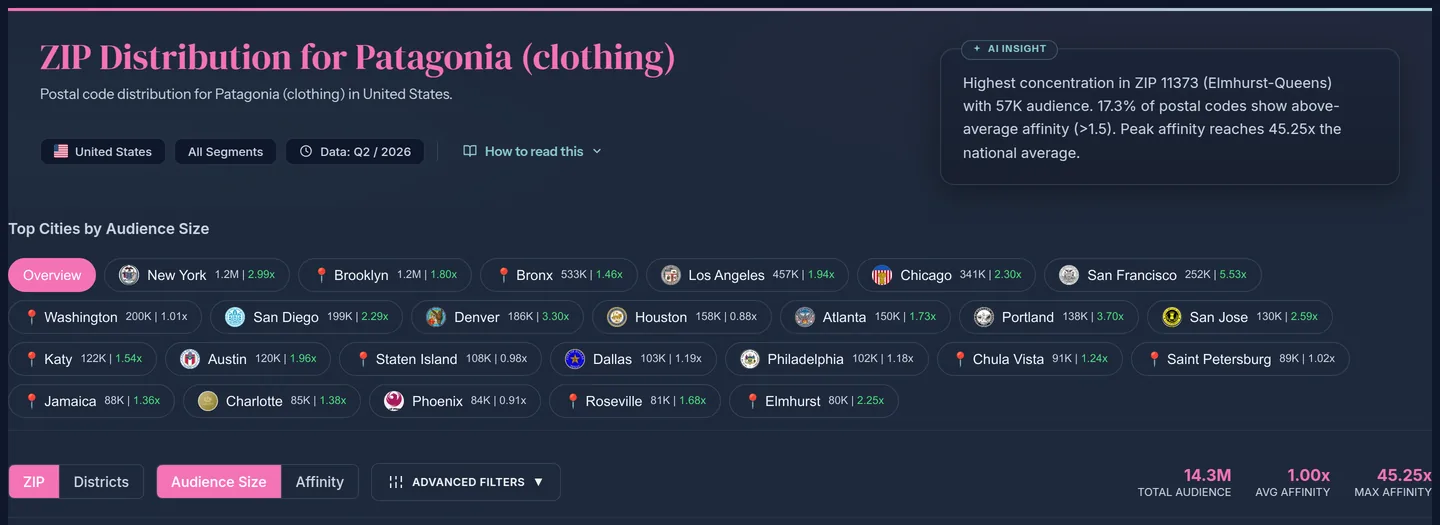
Task: Click the Chicago flag seal icon
Action: coord(882,275)
